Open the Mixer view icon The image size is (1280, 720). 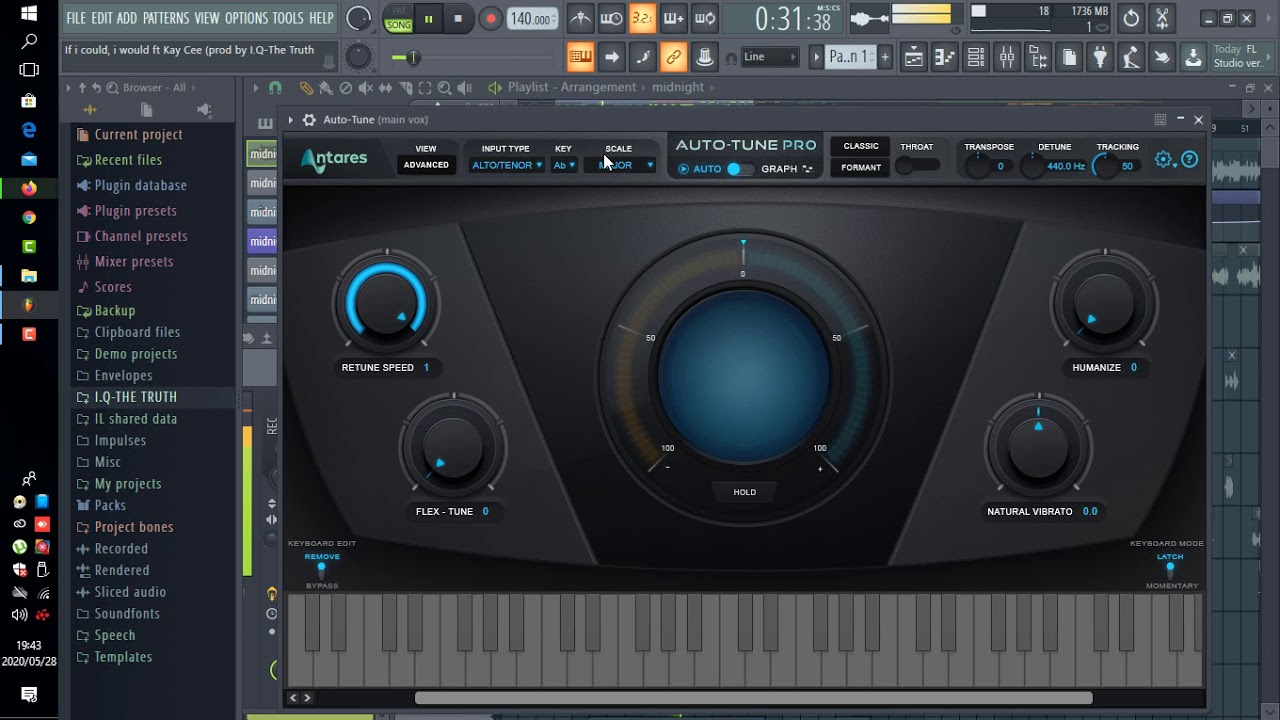point(1007,57)
